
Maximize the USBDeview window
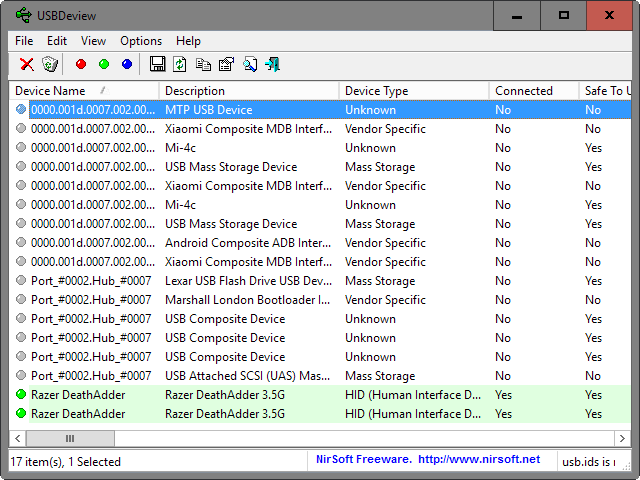click(x=564, y=16)
